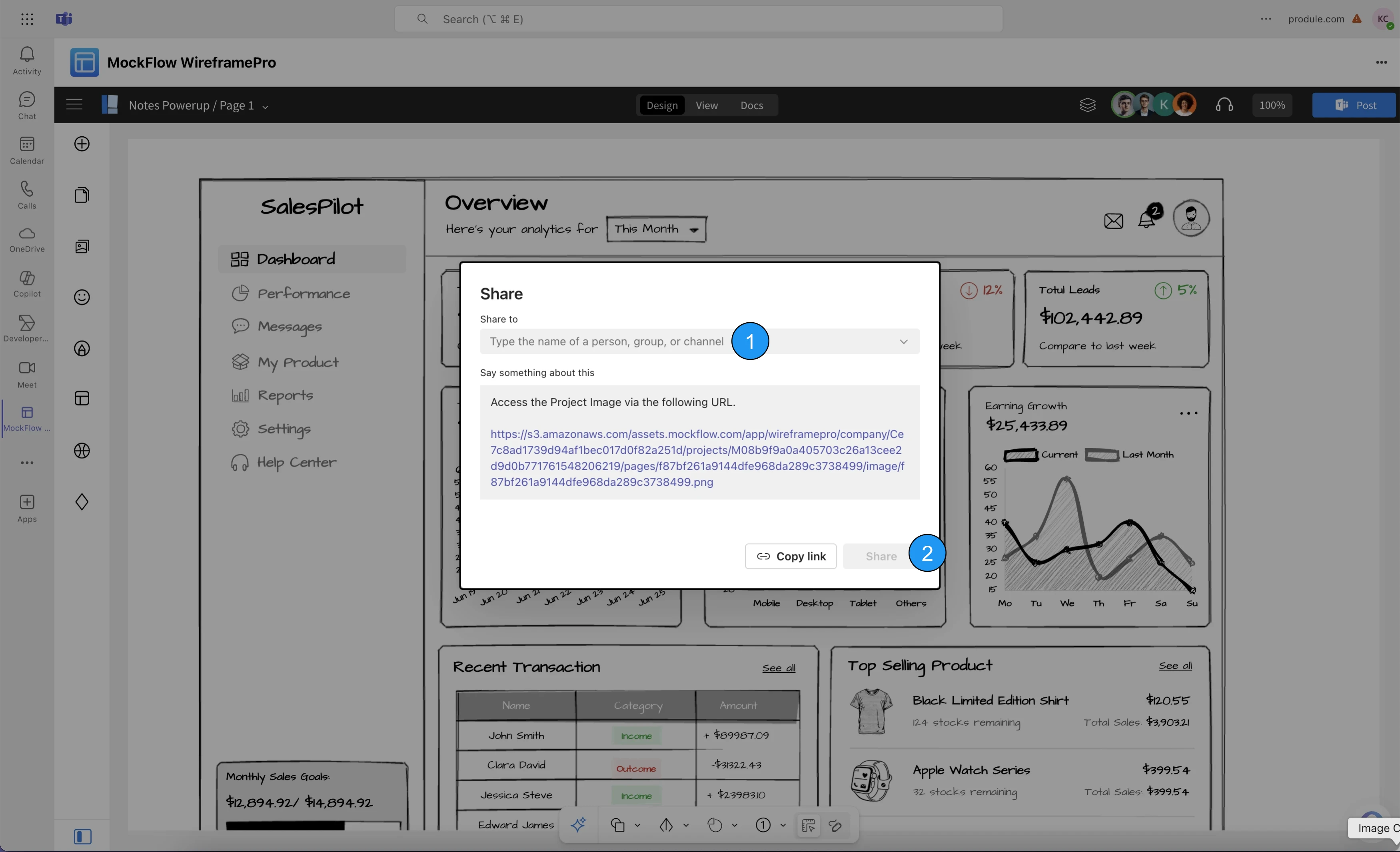The width and height of the screenshot is (1400, 852).
Task: Click the add component plus icon
Action: click(x=82, y=144)
